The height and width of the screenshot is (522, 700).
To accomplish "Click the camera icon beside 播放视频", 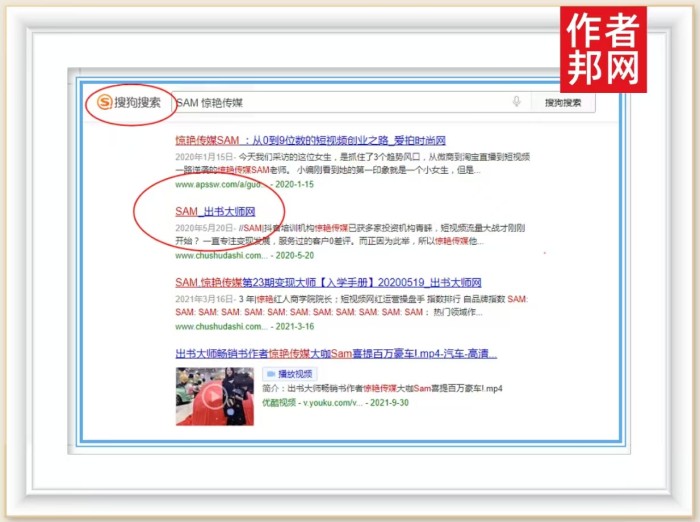I will (270, 373).
